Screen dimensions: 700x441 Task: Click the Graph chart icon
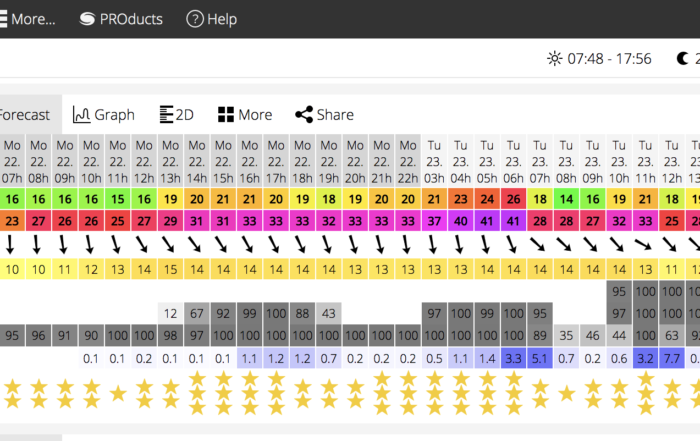point(81,115)
